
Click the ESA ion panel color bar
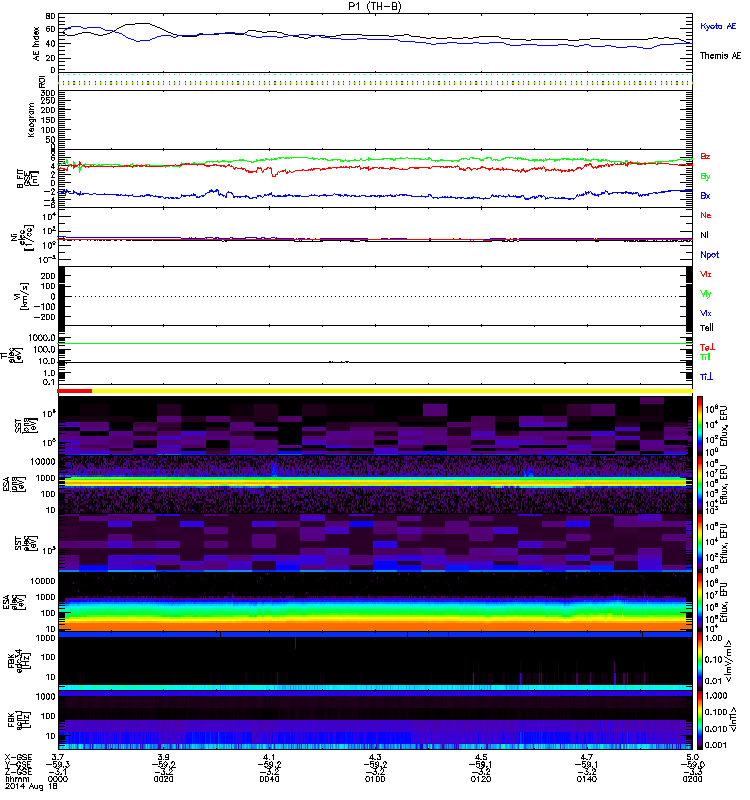click(700, 484)
